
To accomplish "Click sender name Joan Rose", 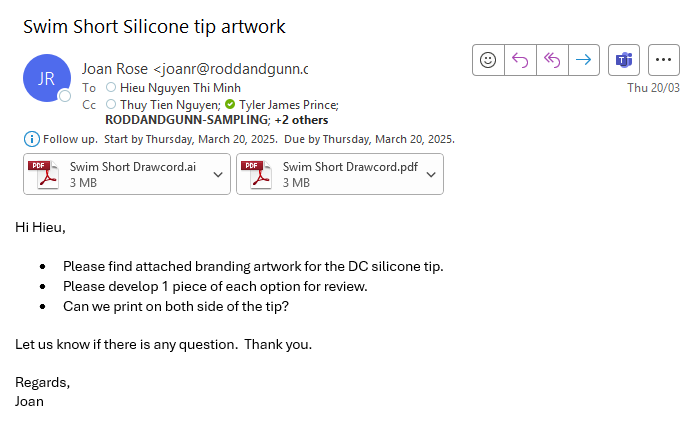I will pos(115,69).
